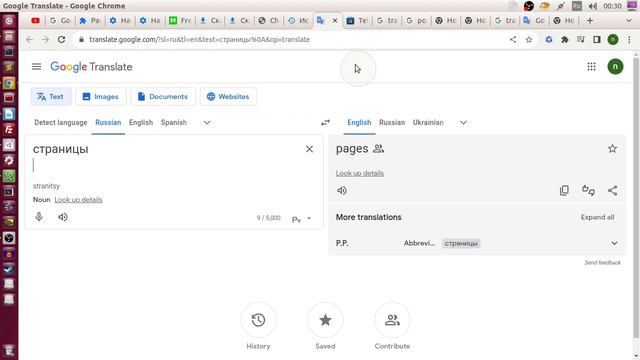Share the translation
Image resolution: width=640 pixels, height=360 pixels.
click(x=612, y=191)
